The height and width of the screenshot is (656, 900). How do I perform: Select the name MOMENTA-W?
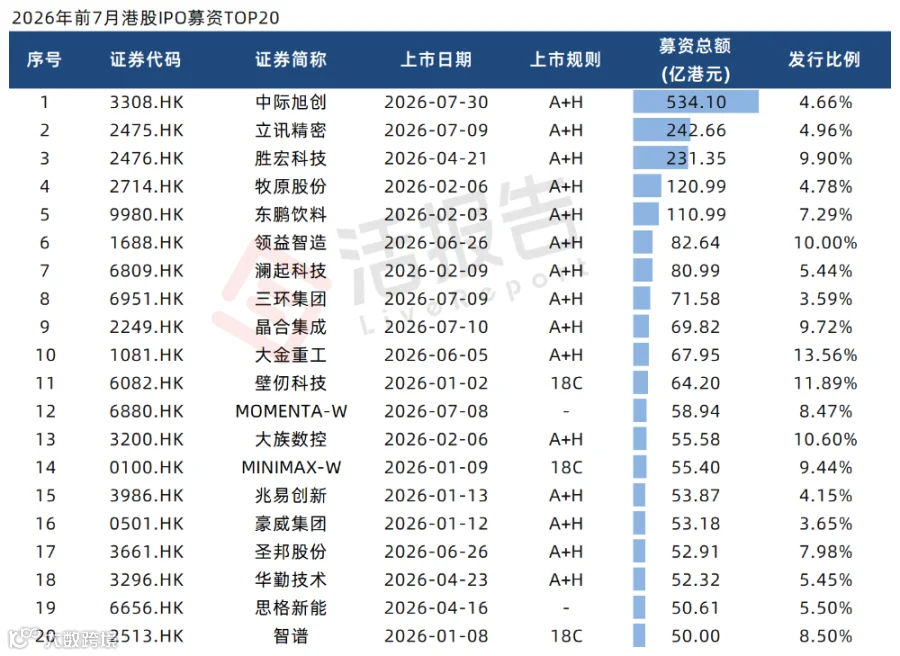291,412
